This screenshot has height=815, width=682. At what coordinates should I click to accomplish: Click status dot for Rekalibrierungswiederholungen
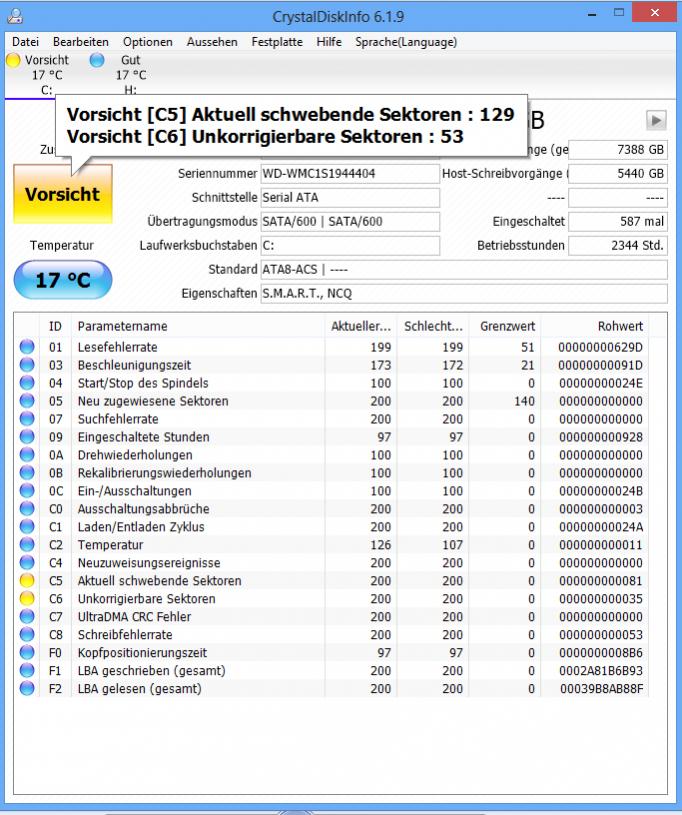click(x=27, y=472)
